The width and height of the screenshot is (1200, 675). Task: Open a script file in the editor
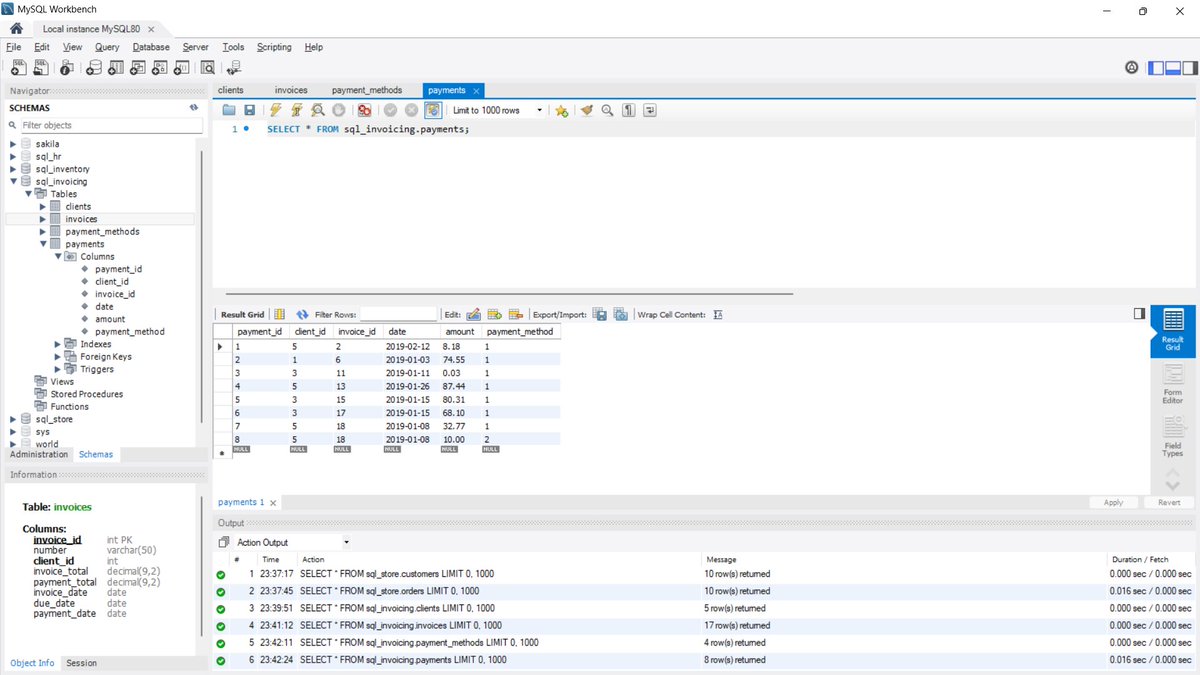click(x=229, y=110)
